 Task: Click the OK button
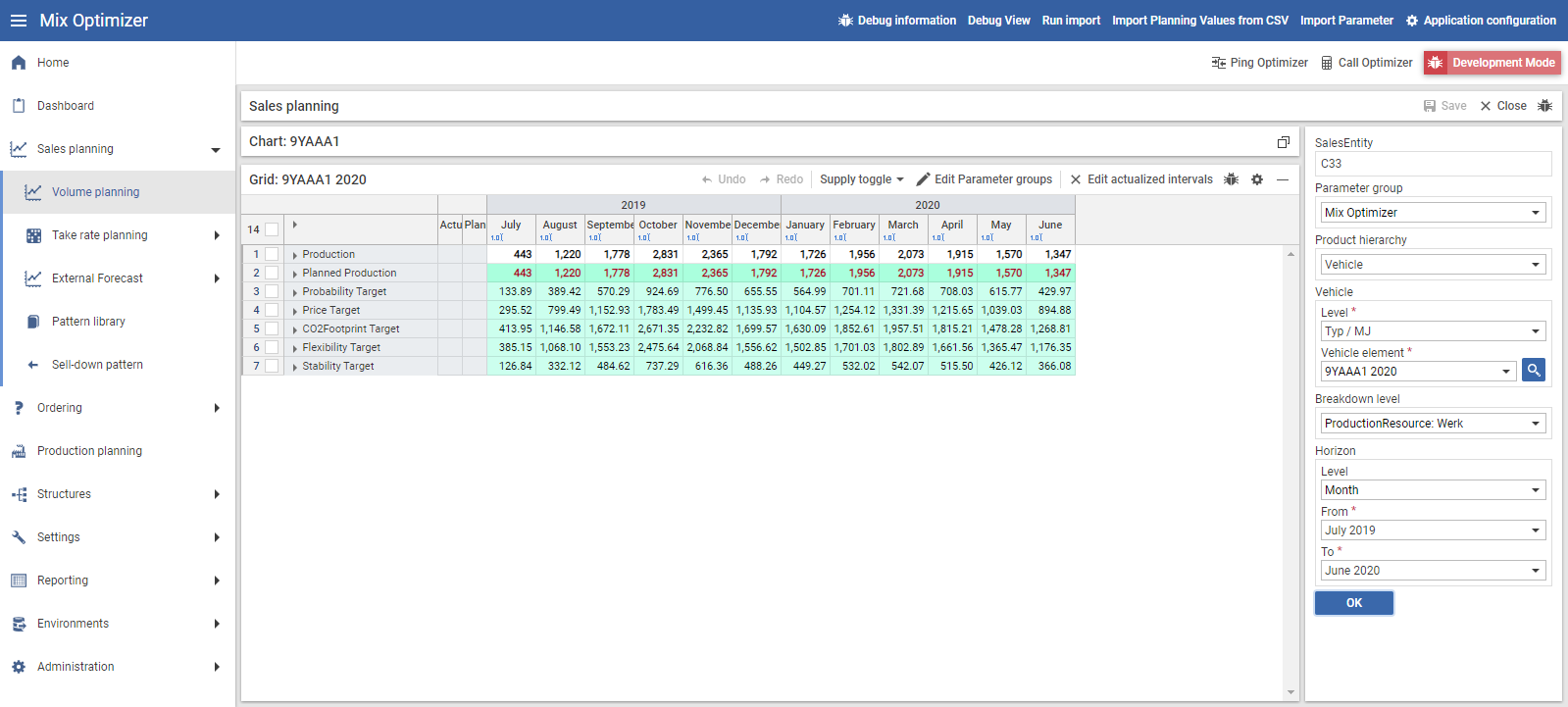pos(1354,603)
